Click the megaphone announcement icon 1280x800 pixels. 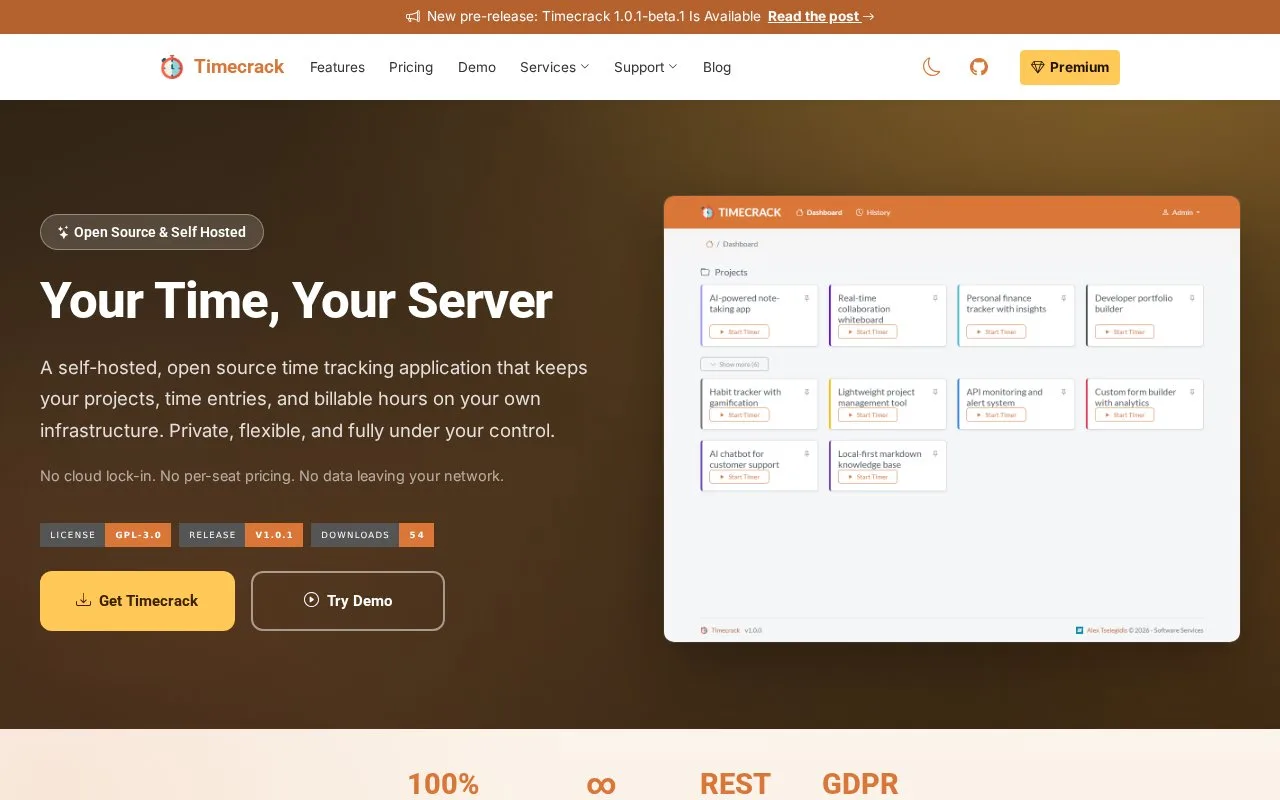tap(413, 16)
